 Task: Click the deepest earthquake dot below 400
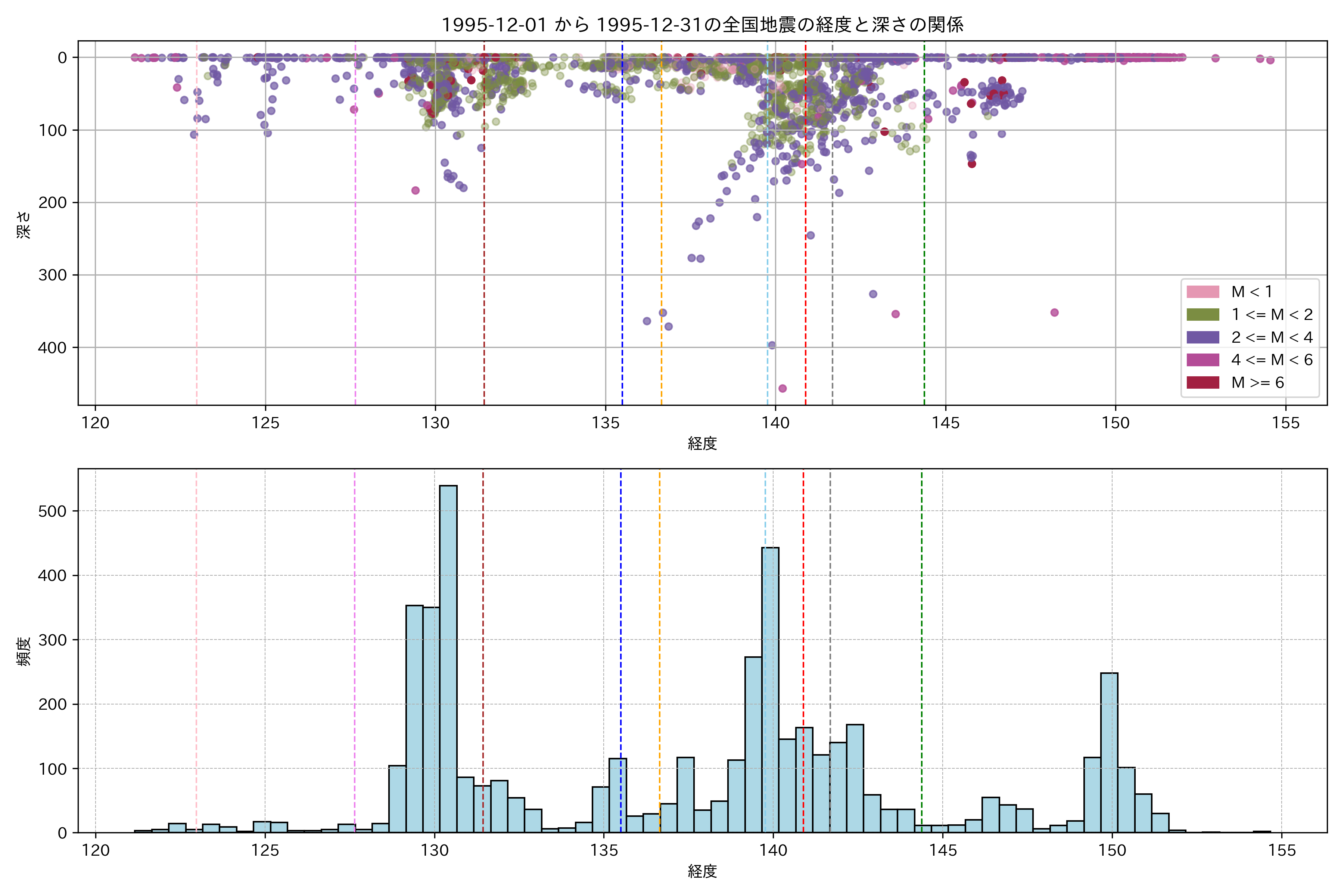coord(782,389)
